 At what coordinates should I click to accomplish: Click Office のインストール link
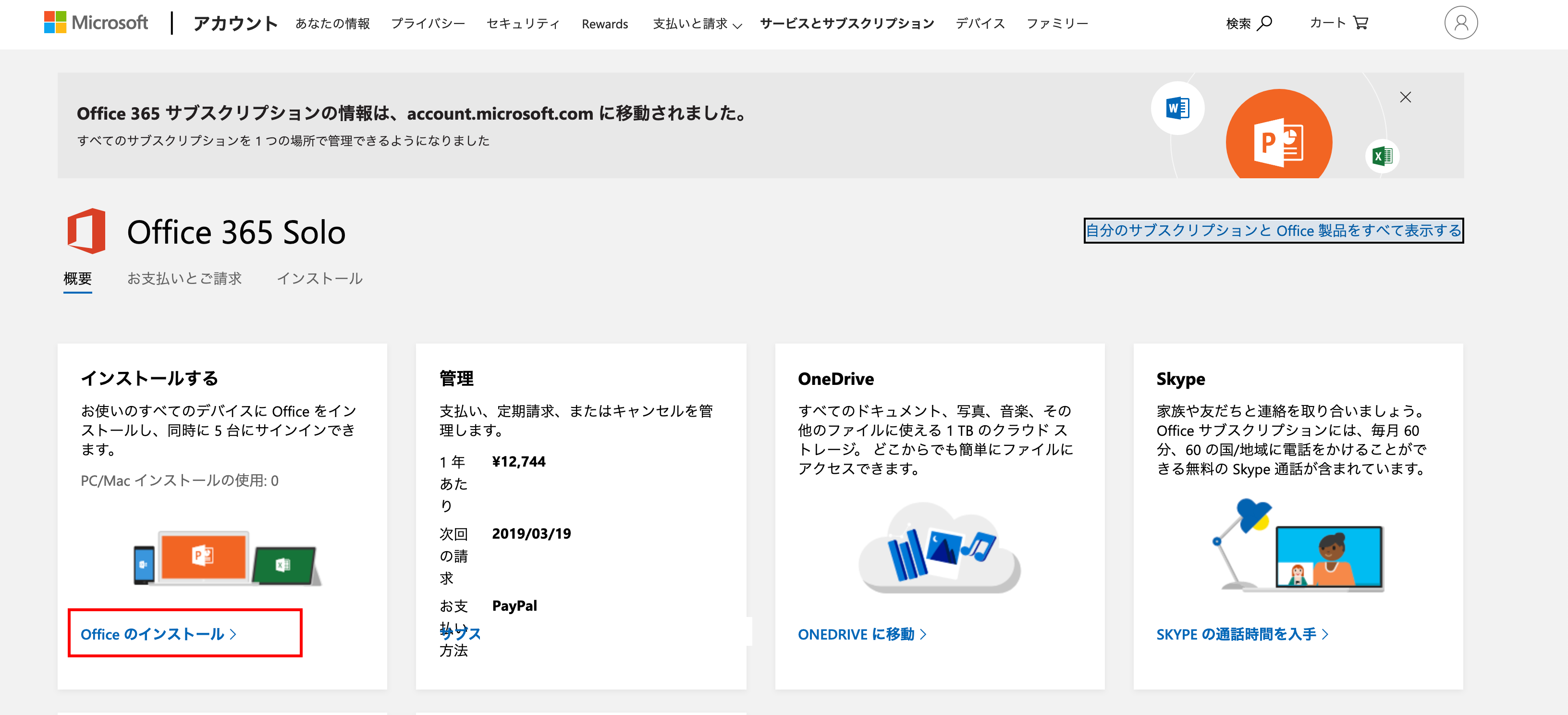[x=158, y=634]
